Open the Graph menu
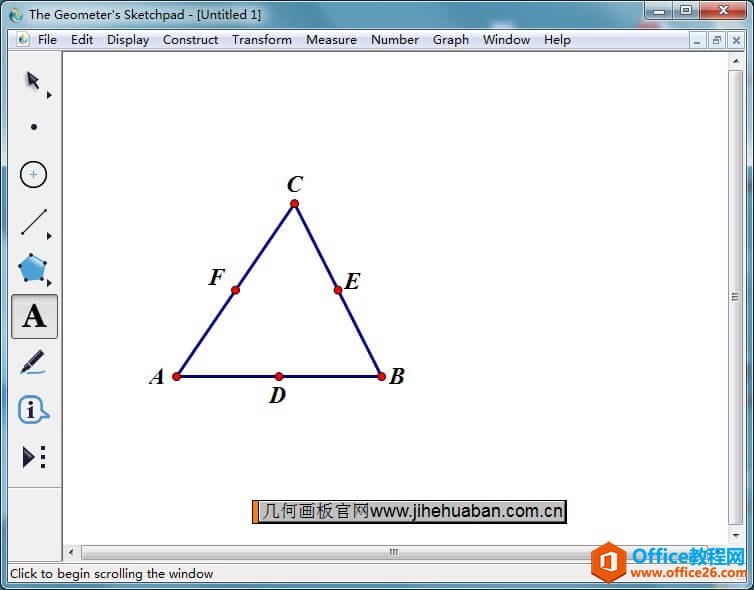The width and height of the screenshot is (754, 590). pyautogui.click(x=451, y=39)
